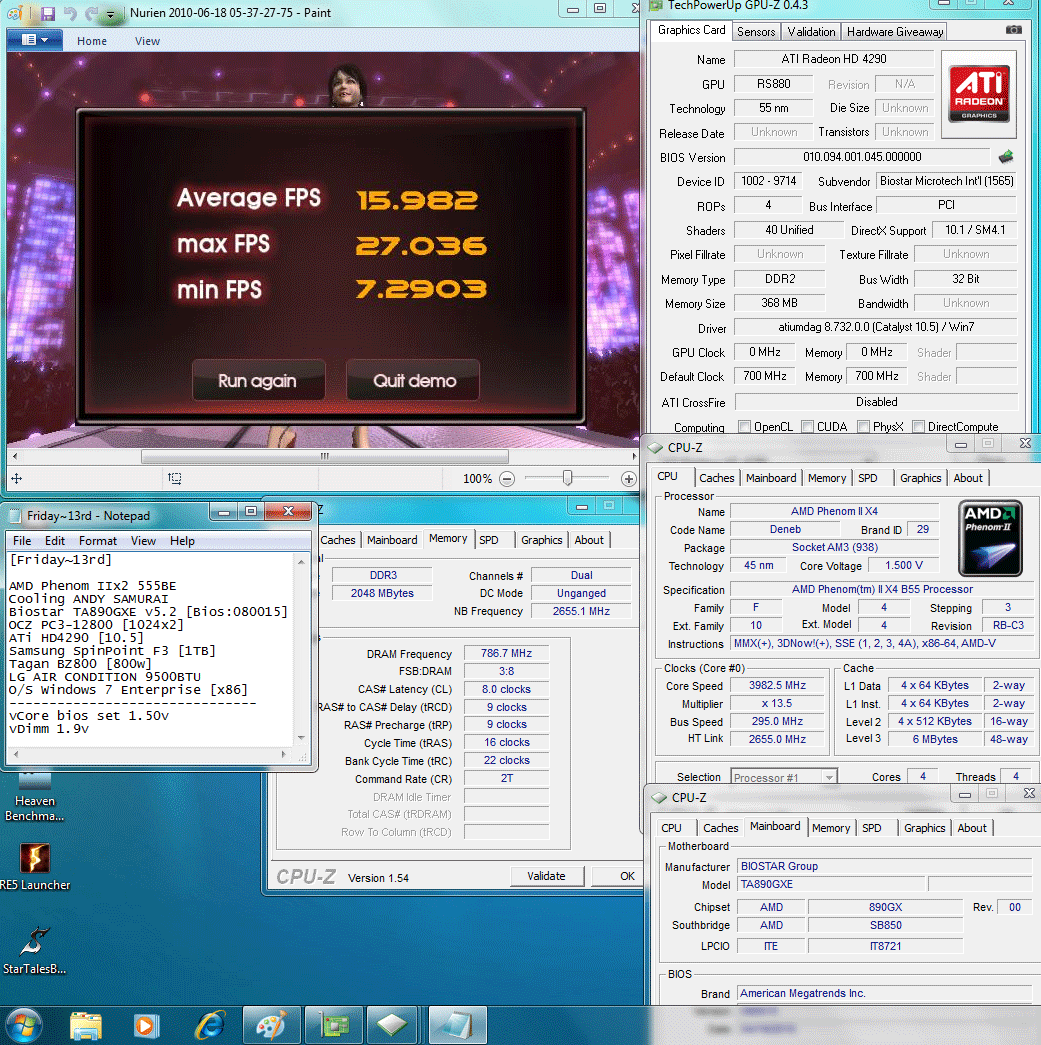Select Graphics tab in CPU-Z Memory window
This screenshot has width=1041, height=1045.
coord(541,540)
